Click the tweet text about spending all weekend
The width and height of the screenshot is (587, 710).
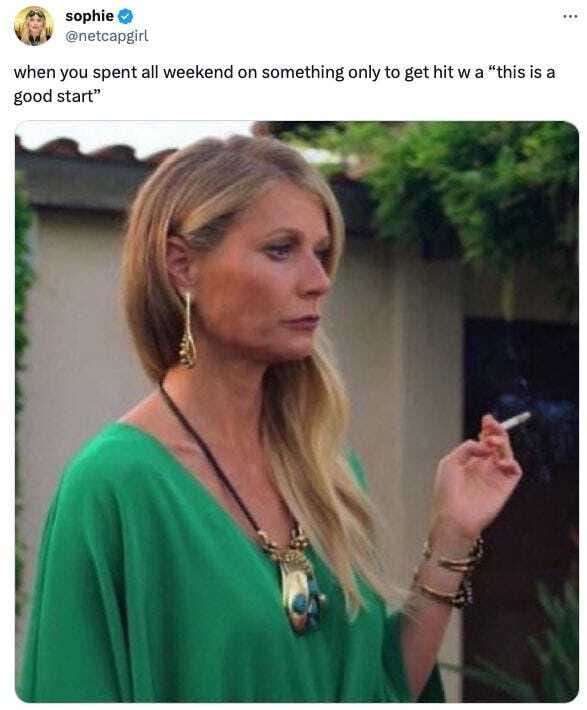[284, 84]
